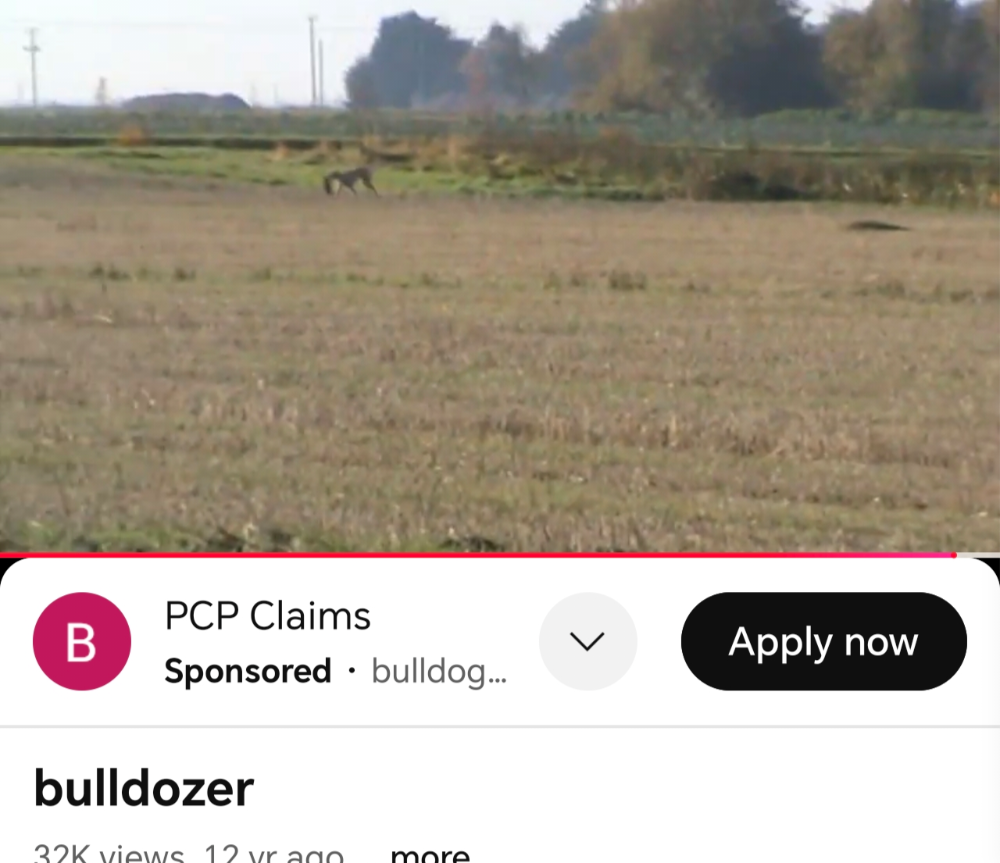The width and height of the screenshot is (1000, 863).
Task: Expand the ad details chevron
Action: coord(587,641)
